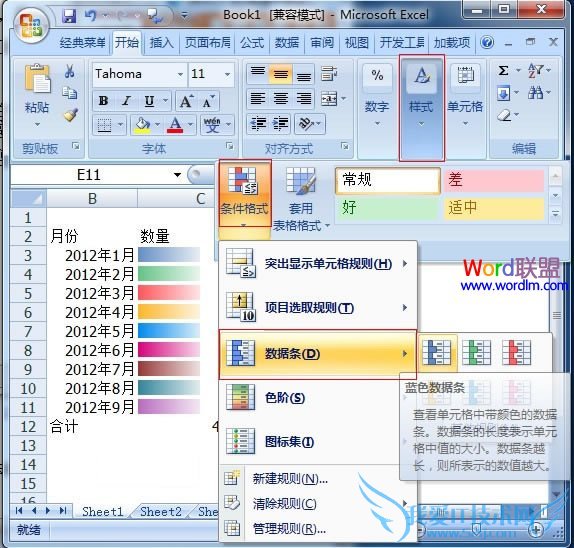The width and height of the screenshot is (574, 548).
Task: Switch to the 插入 ribbon tab
Action: 161,43
